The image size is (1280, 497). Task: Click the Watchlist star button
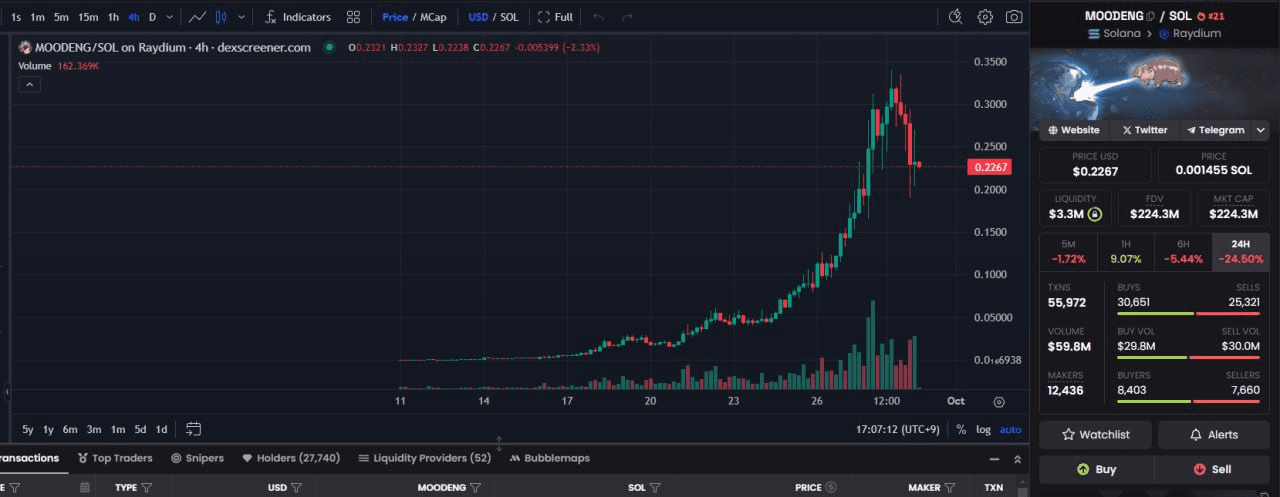(x=1095, y=435)
